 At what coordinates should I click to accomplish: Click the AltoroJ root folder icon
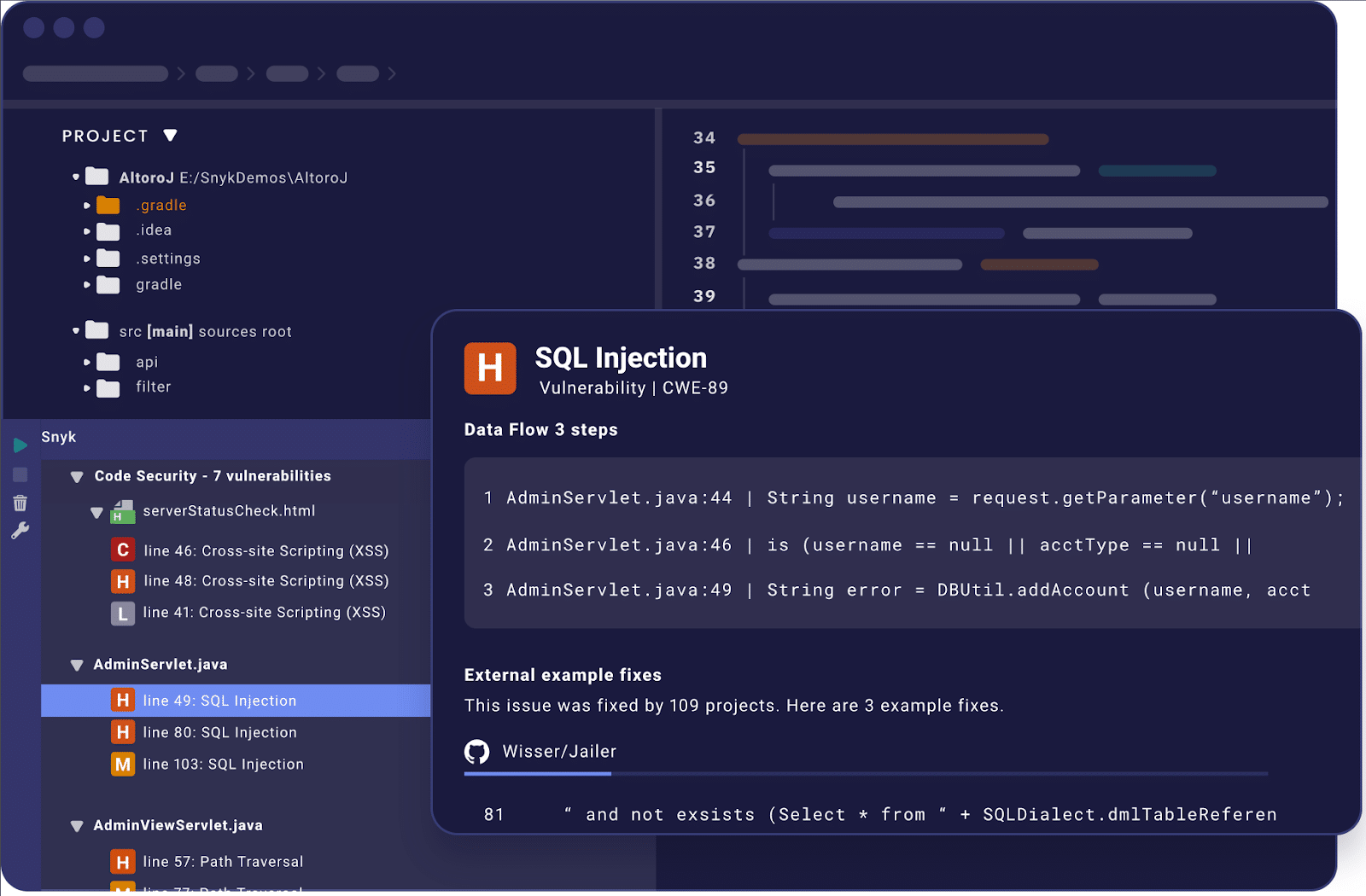click(97, 177)
